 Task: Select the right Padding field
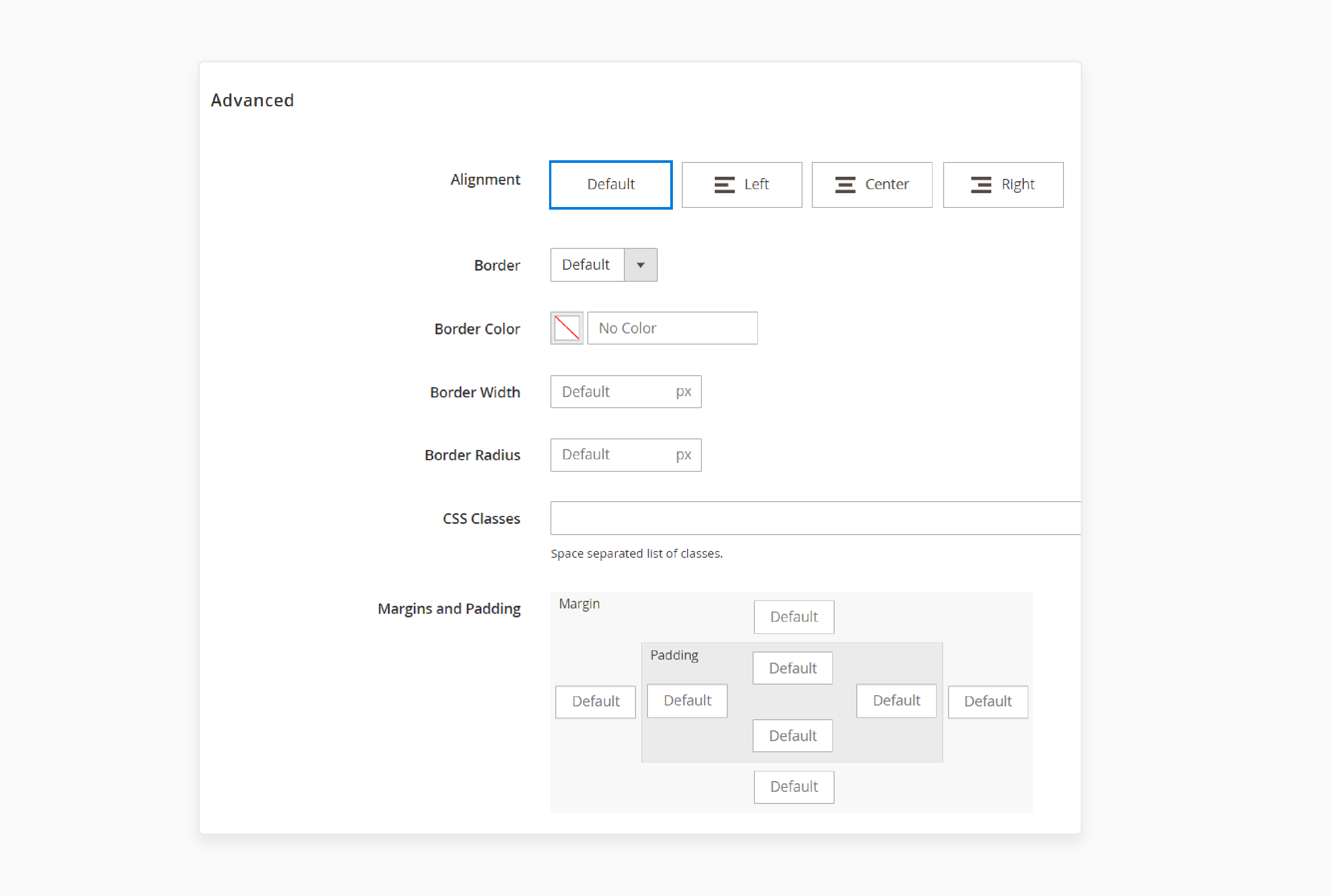pyautogui.click(x=896, y=701)
